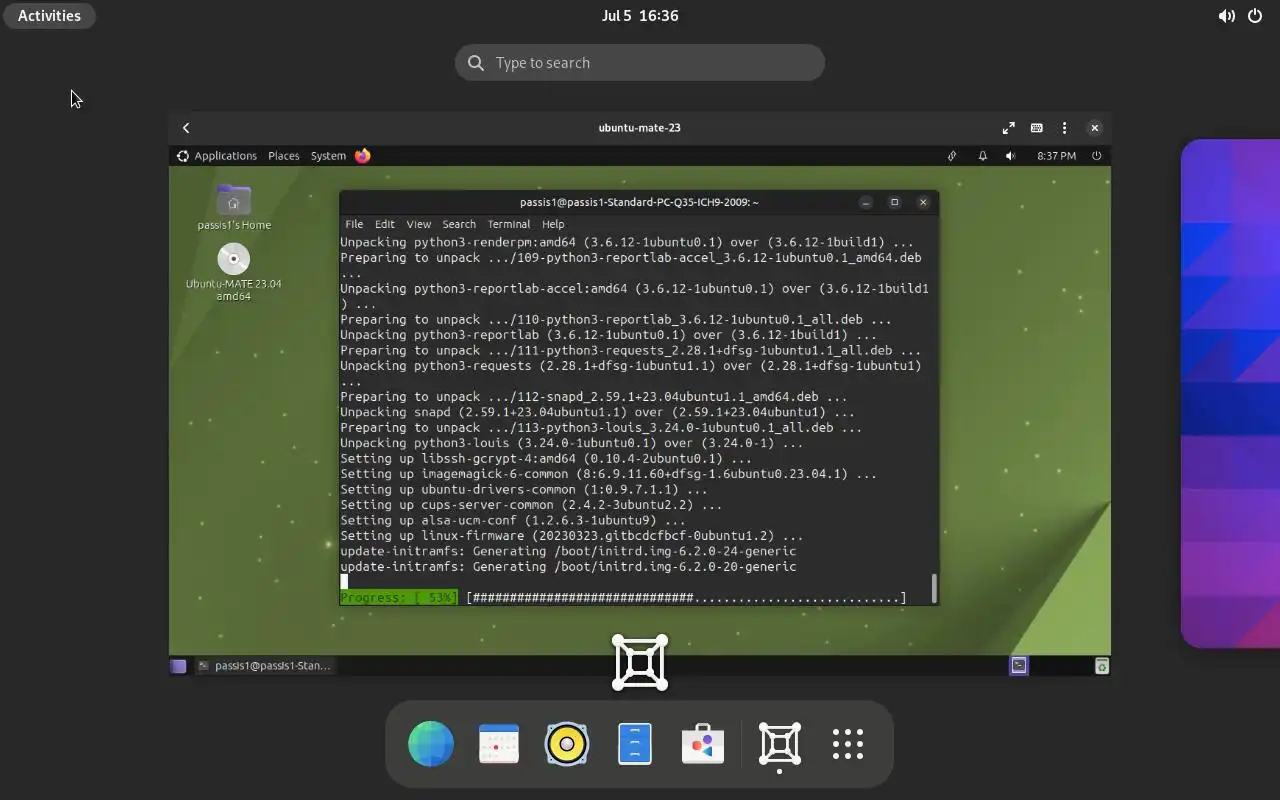Open the Trash icon in bottom panel
1280x800 pixels.
click(1101, 666)
